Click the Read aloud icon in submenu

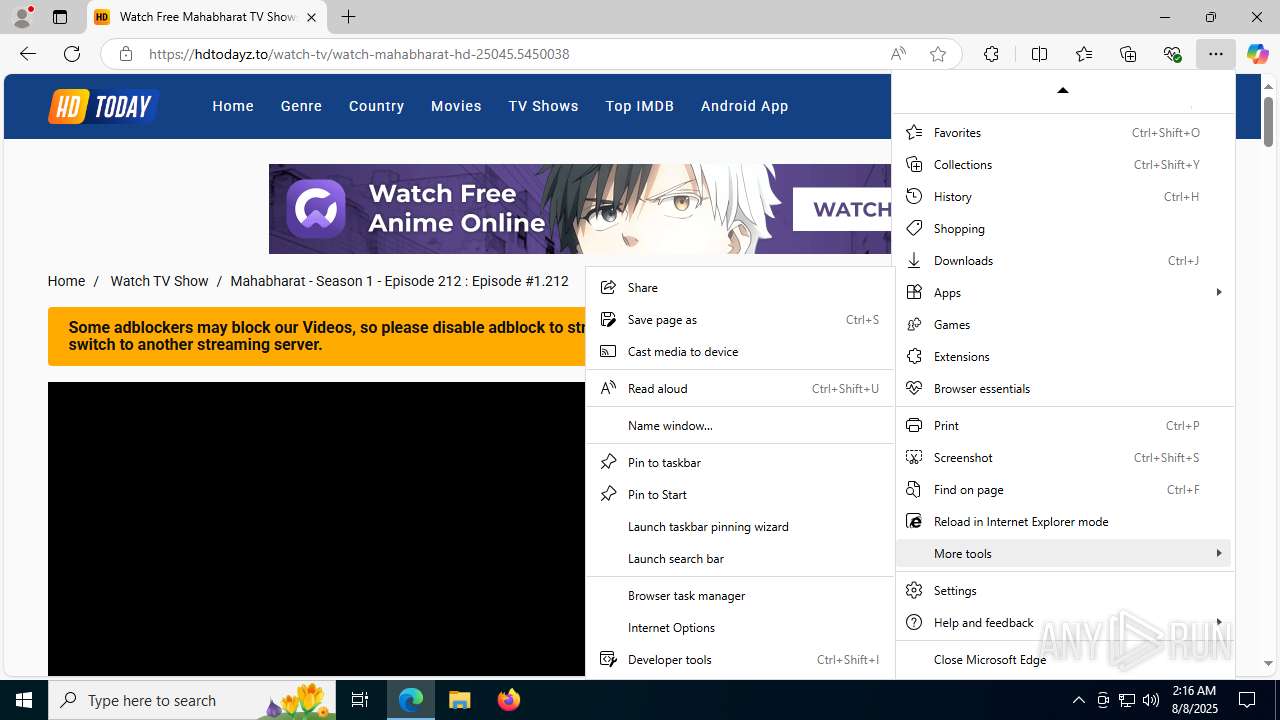[x=607, y=388]
